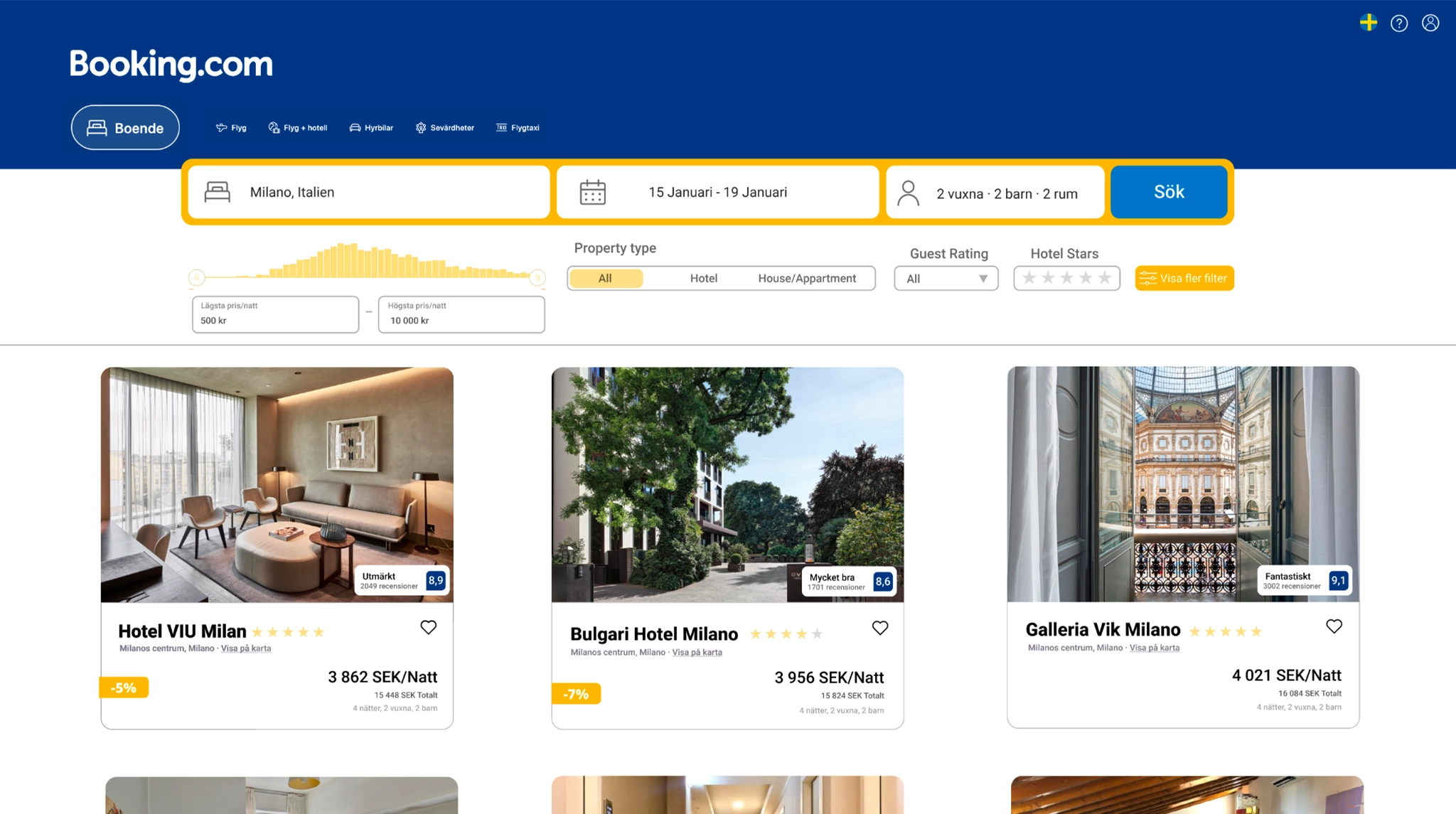Click the Lägsta pris/natt input field

tap(275, 314)
